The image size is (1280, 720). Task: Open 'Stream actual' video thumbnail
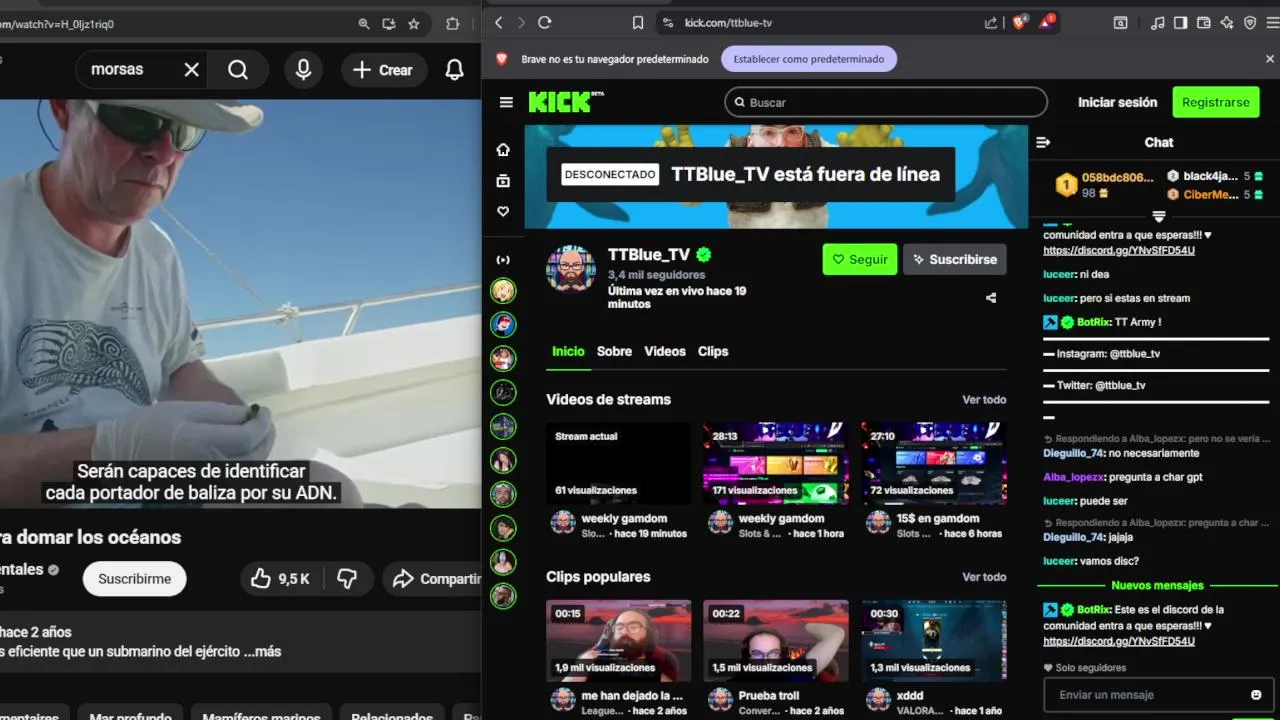coord(618,463)
